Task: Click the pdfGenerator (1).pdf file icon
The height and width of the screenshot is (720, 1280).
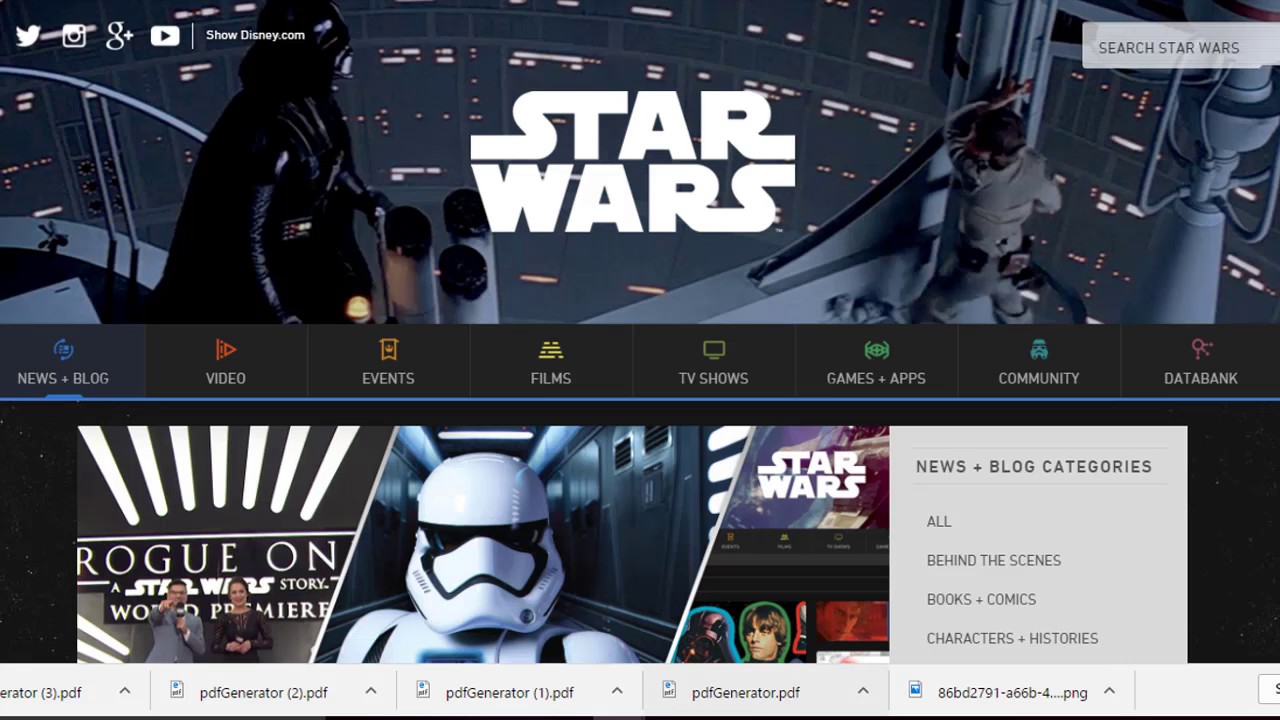Action: (424, 691)
